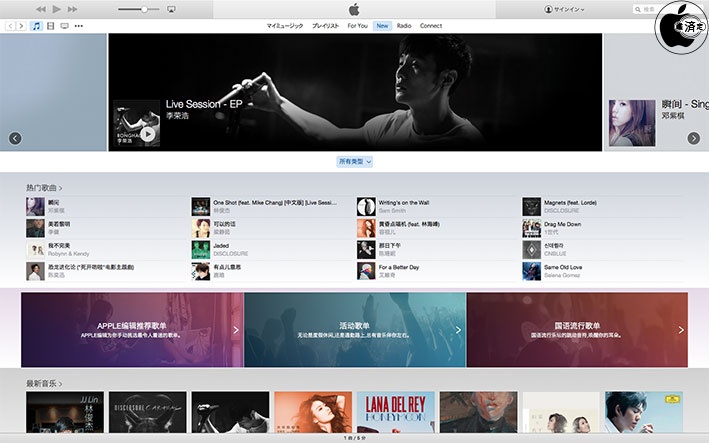Open the プレイリスト tab
Viewport: 709px width, 443px height.
tap(326, 26)
